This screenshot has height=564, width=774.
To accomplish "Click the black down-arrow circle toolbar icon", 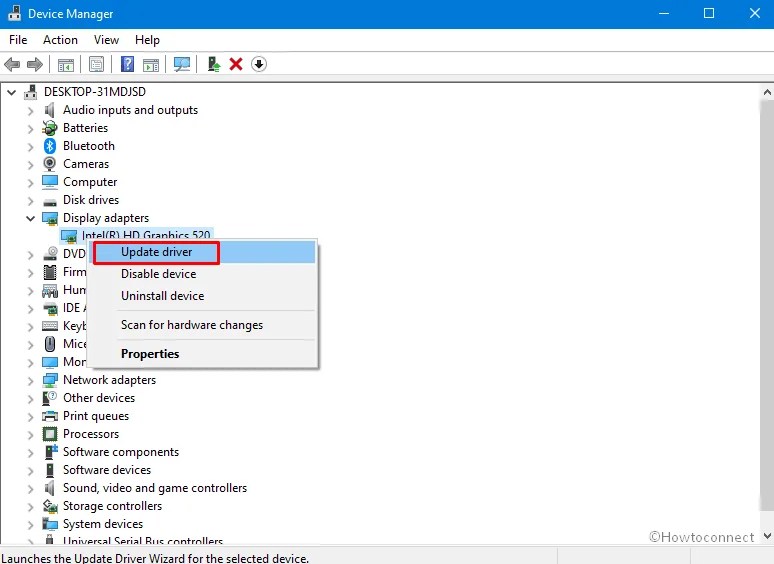I will (259, 64).
